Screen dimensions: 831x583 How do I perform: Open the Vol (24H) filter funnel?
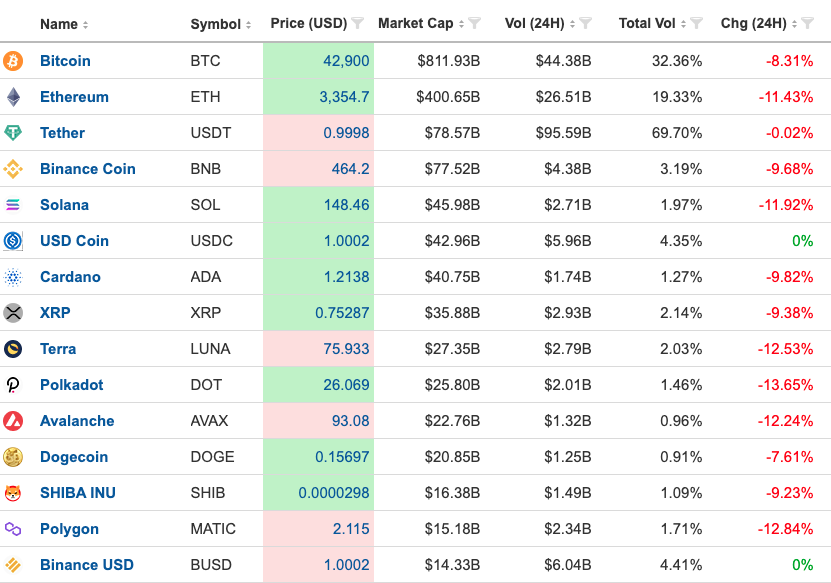pos(586,23)
